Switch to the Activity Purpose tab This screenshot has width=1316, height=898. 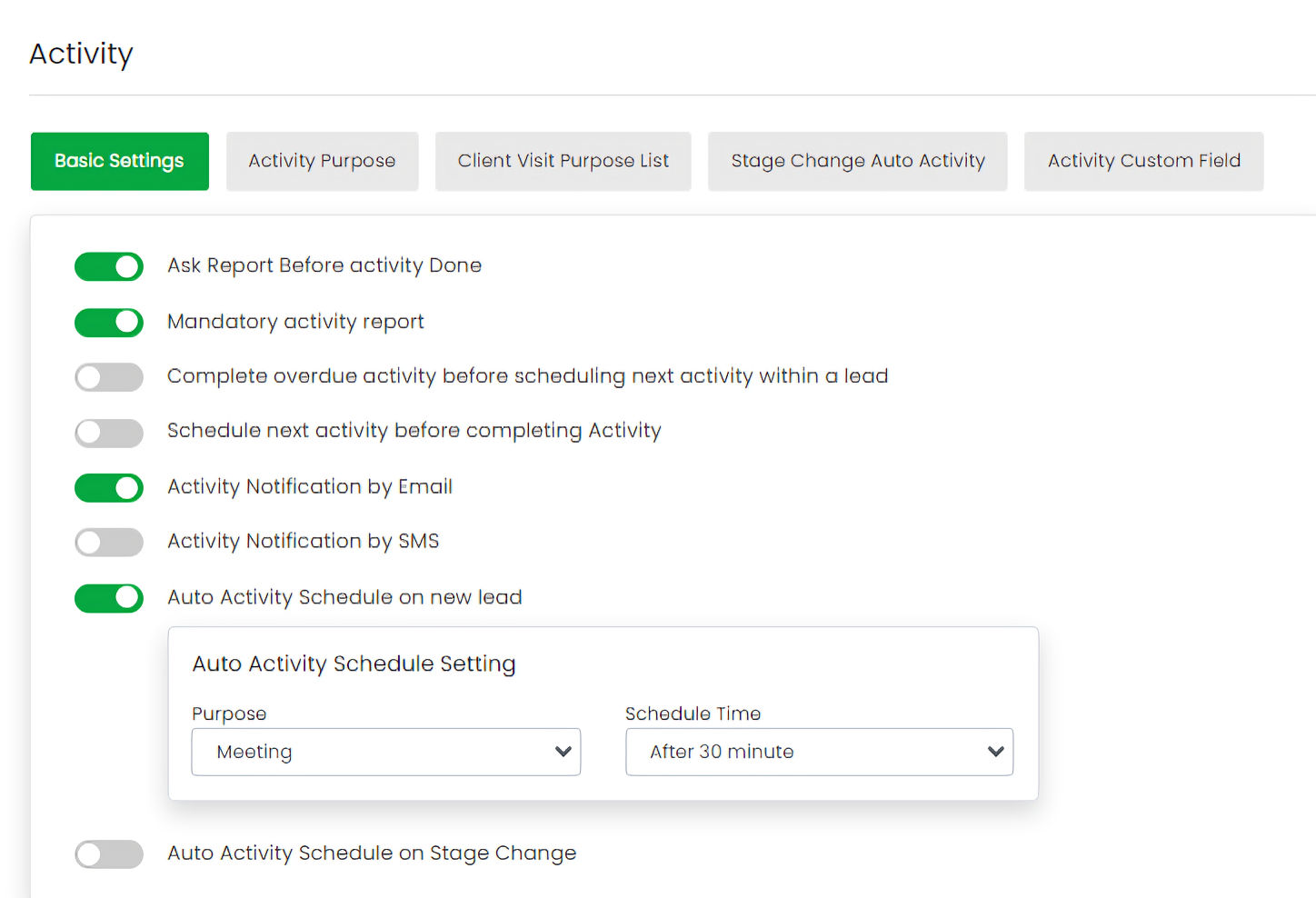point(322,161)
